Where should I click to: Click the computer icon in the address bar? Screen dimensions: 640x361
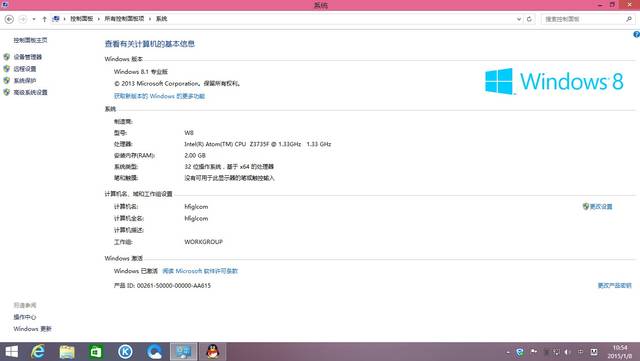pos(56,19)
